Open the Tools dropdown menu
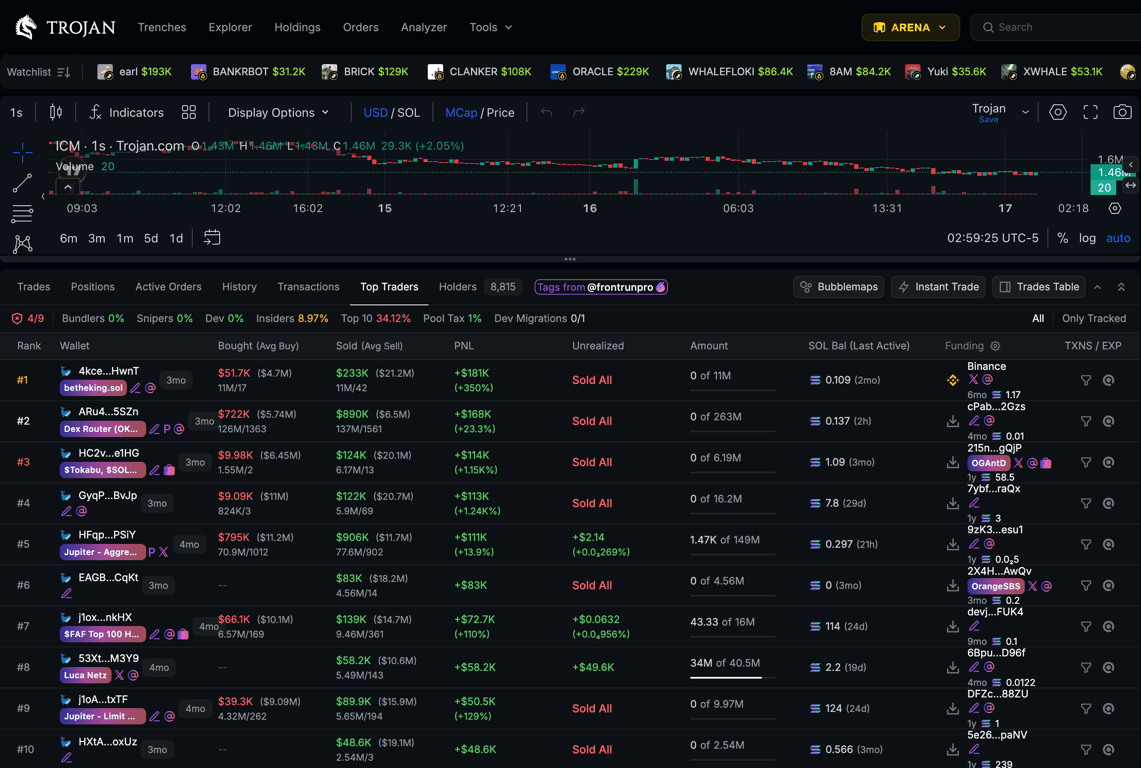 click(x=490, y=27)
